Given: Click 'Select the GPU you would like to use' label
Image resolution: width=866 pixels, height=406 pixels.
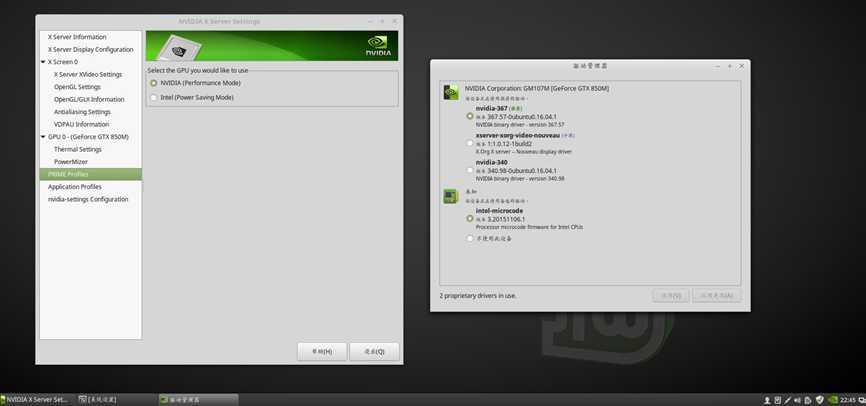Looking at the screenshot, I should click(x=198, y=71).
